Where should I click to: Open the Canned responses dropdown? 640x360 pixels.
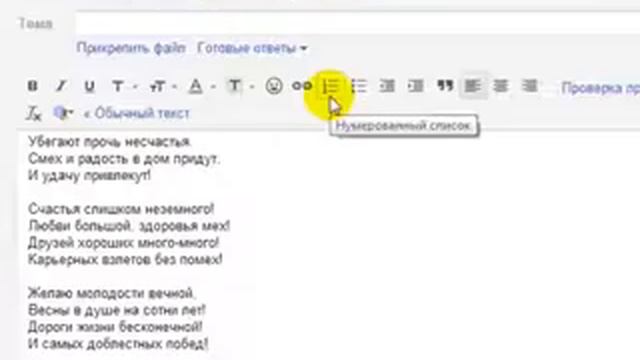(x=252, y=48)
